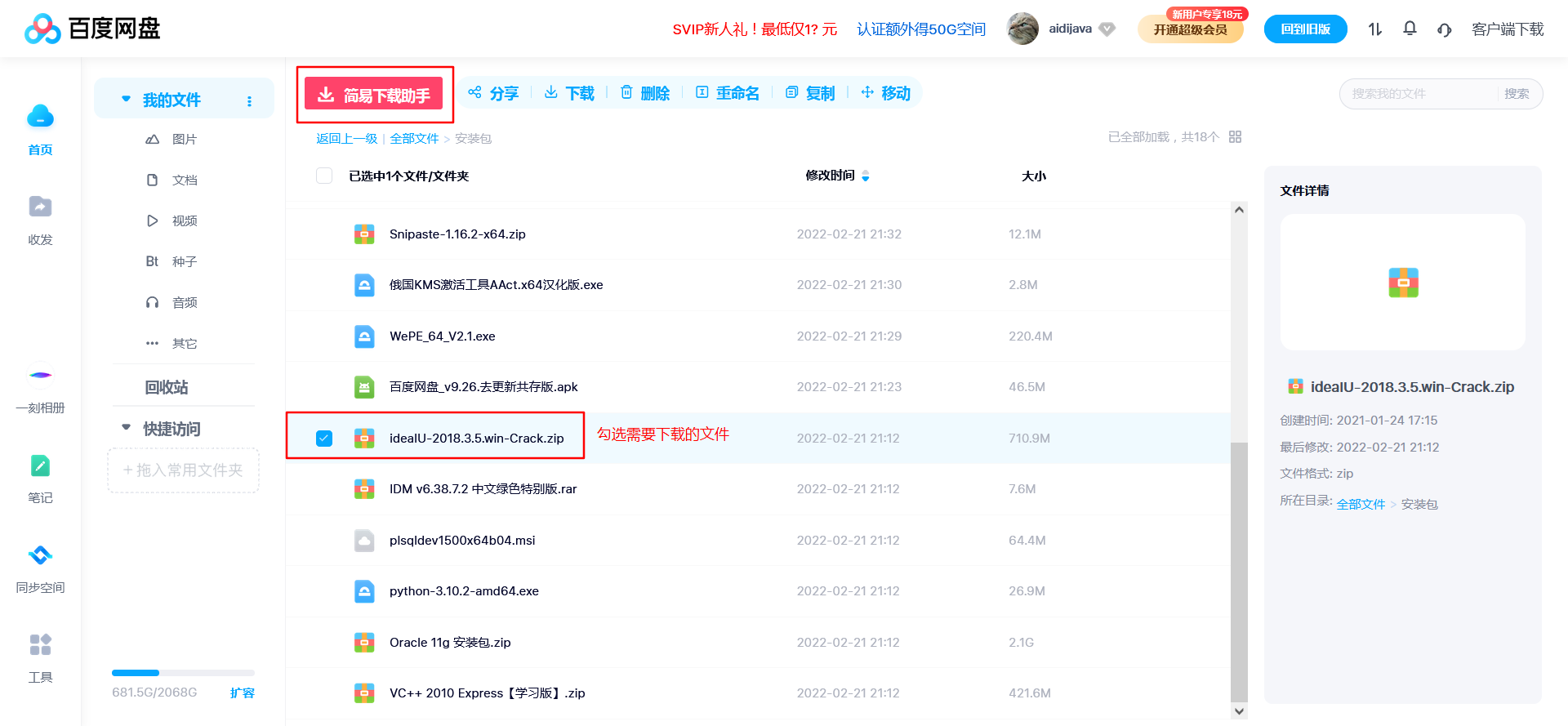This screenshot has width=1568, height=726.
Task: Select VC++ 2010 Express 学习版 zip file name
Action: [x=487, y=693]
